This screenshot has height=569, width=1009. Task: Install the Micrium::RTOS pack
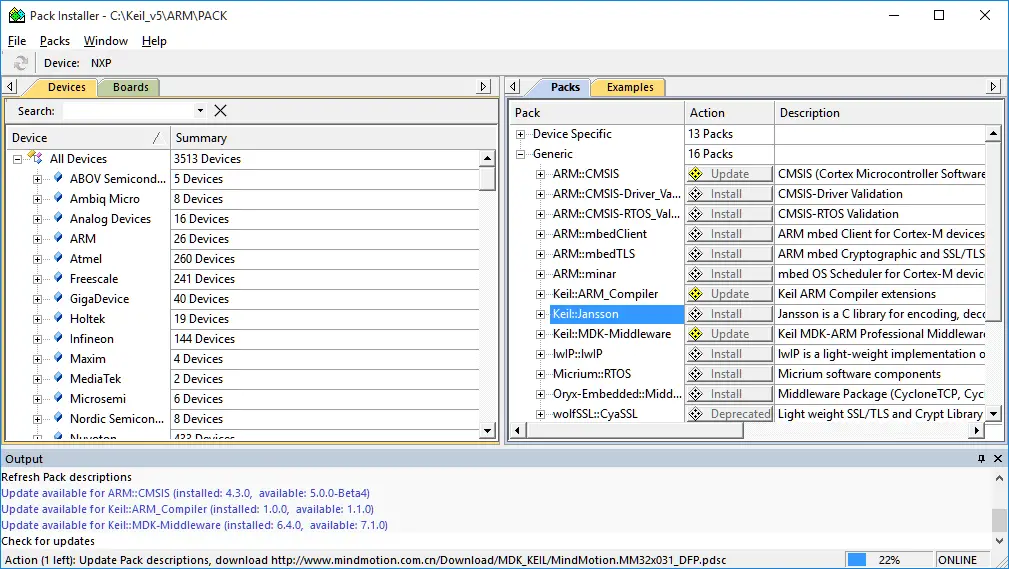(x=729, y=373)
